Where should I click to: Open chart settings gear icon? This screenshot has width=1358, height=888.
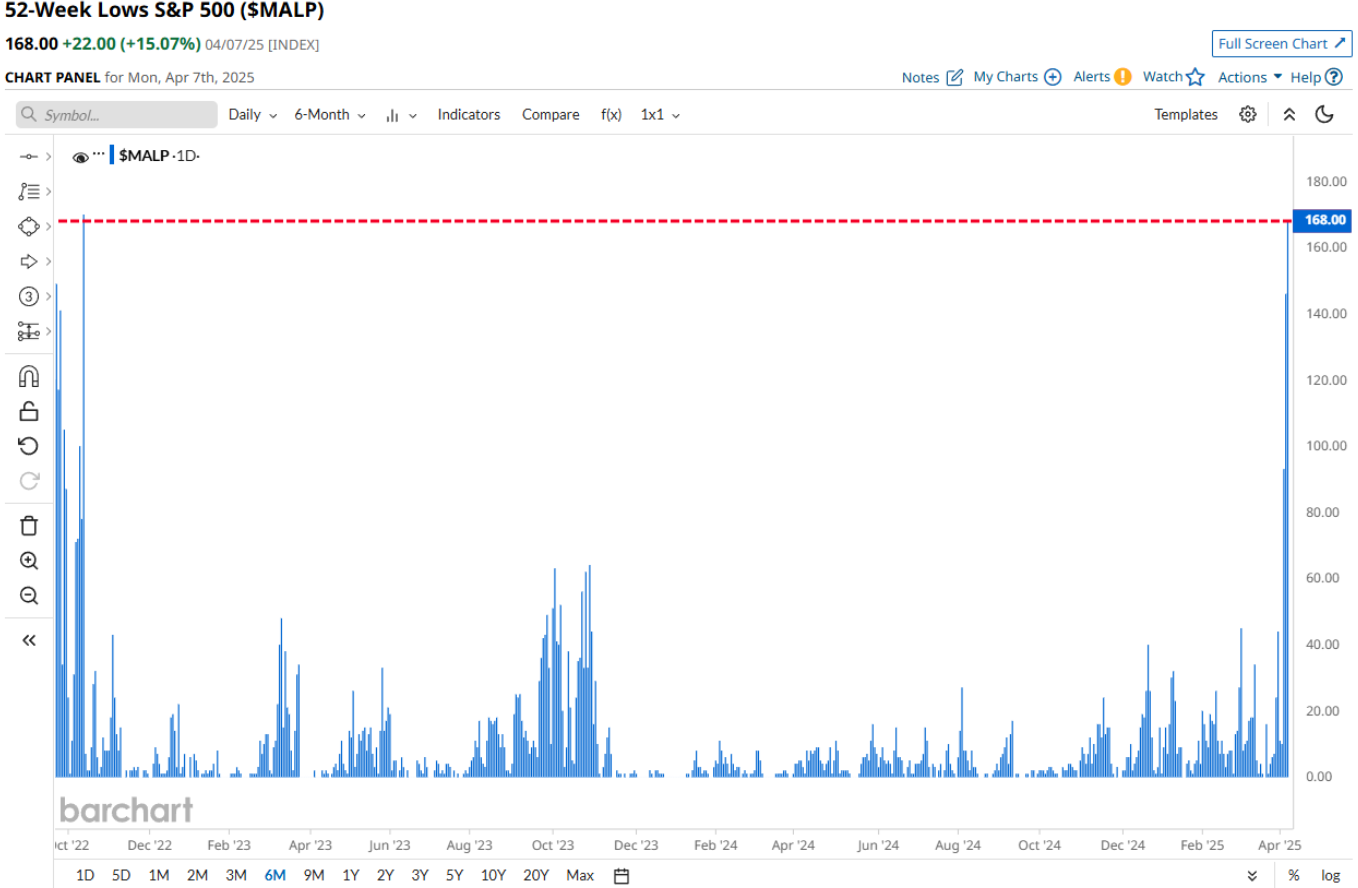(x=1248, y=114)
